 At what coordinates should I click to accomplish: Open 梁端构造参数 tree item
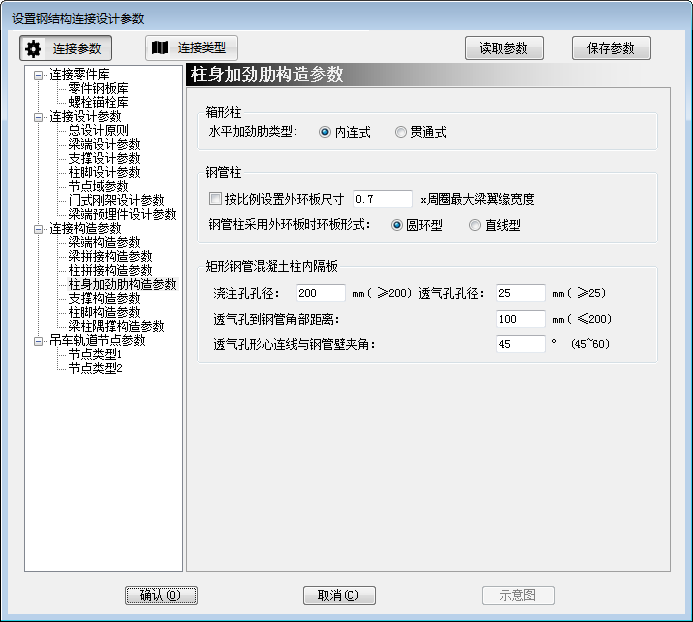[105, 242]
